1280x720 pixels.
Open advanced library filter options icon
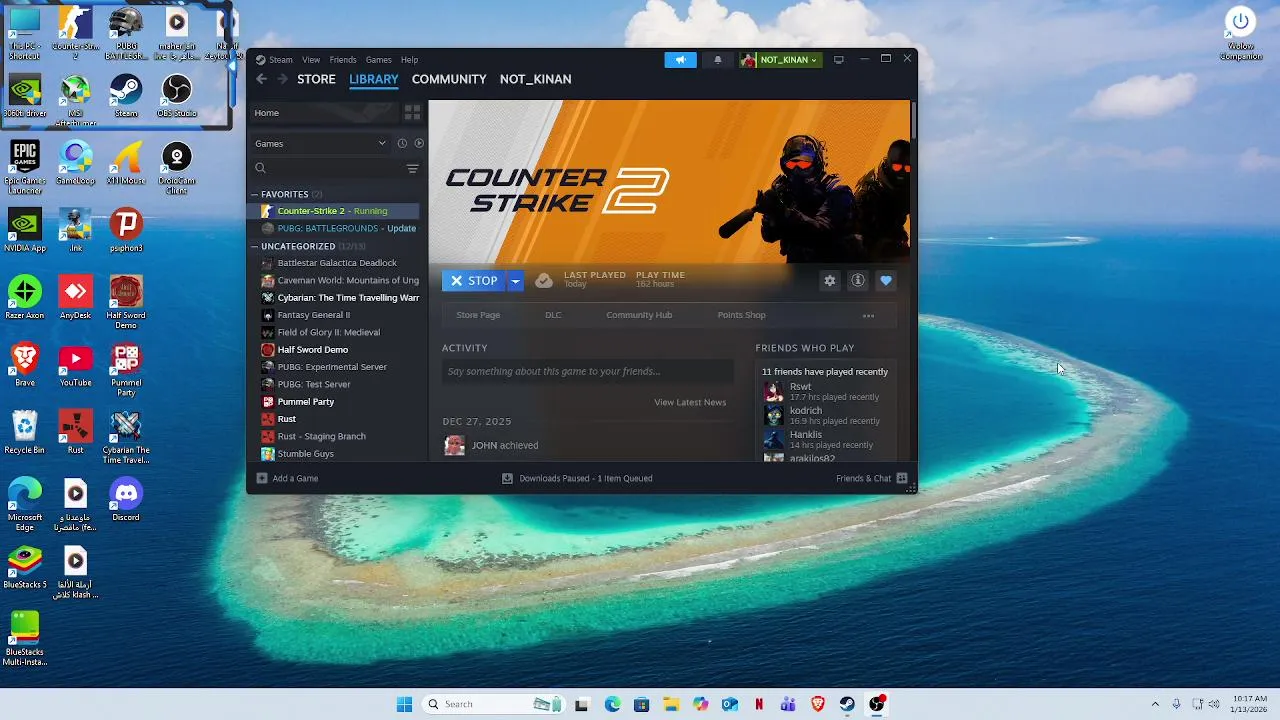point(412,169)
